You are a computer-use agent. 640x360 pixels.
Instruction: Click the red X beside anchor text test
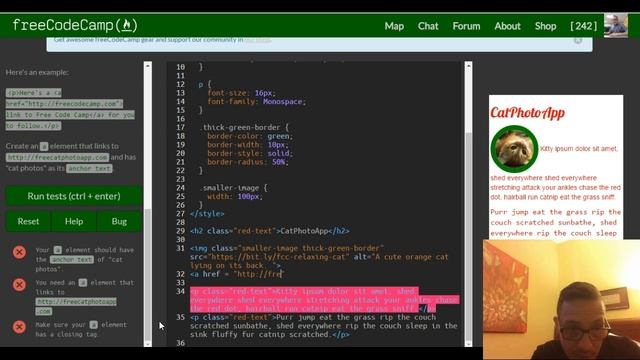[19, 252]
